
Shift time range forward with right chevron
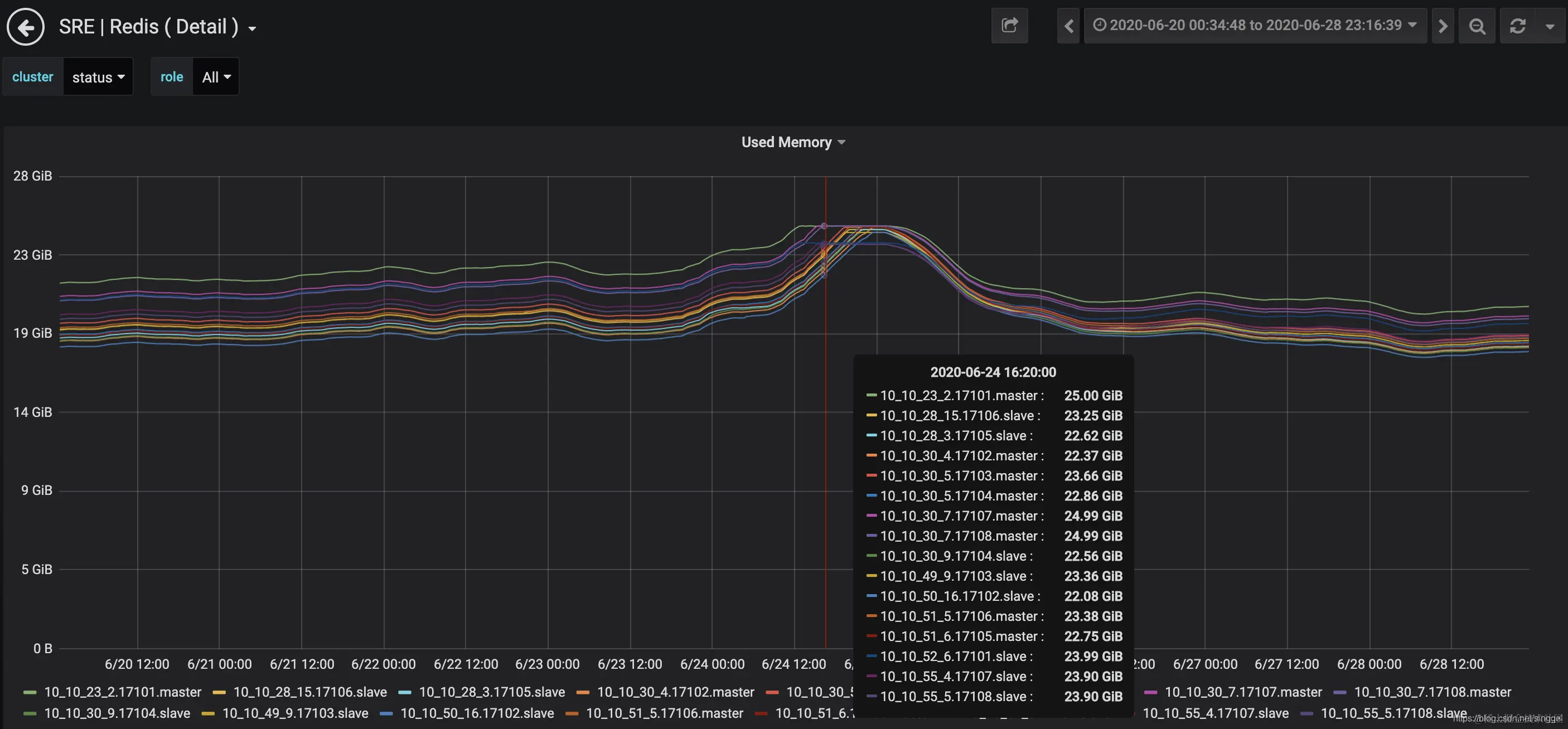[1442, 26]
